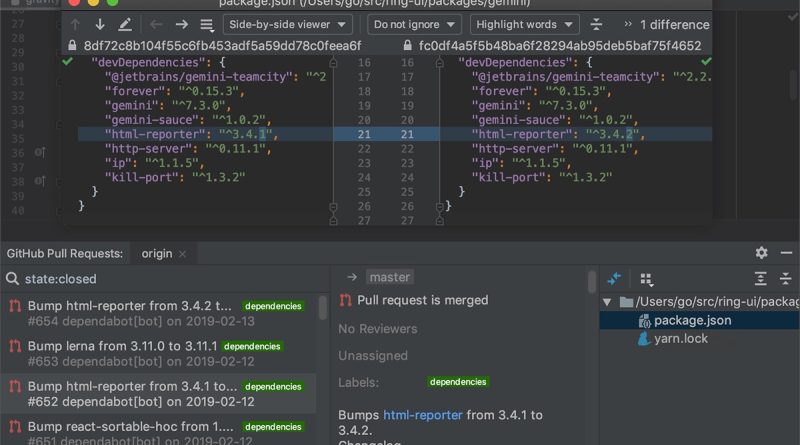The width and height of the screenshot is (800, 445).
Task: Click dependencies label on PR #654
Action: 273,306
